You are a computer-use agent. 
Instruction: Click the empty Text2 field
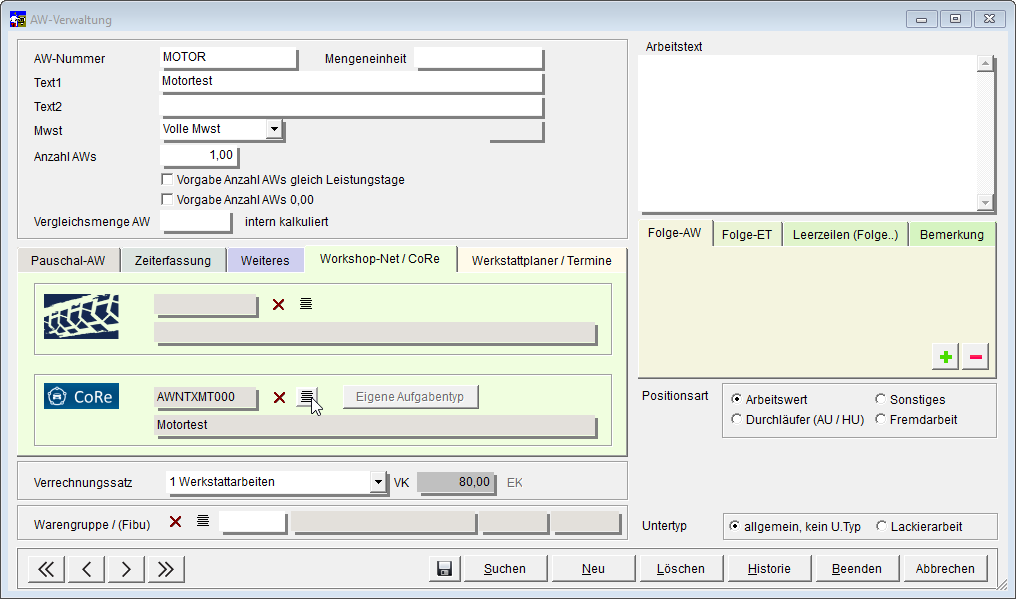pyautogui.click(x=351, y=106)
